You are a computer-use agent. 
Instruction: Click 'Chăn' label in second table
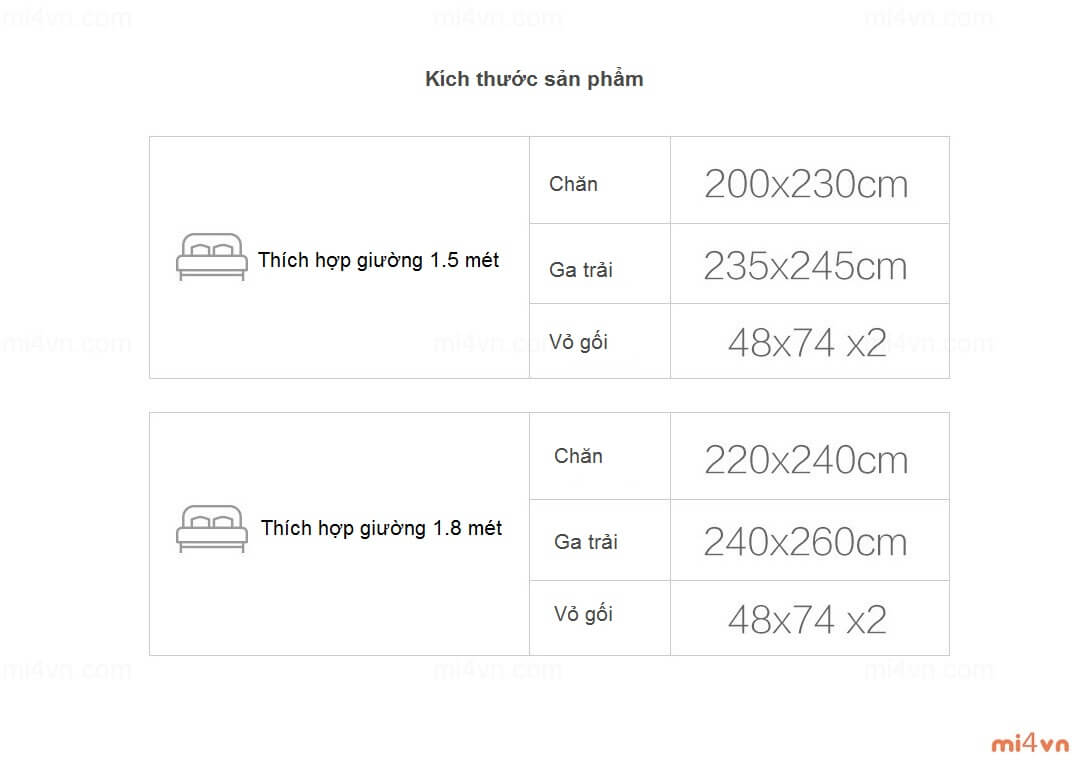click(x=578, y=456)
